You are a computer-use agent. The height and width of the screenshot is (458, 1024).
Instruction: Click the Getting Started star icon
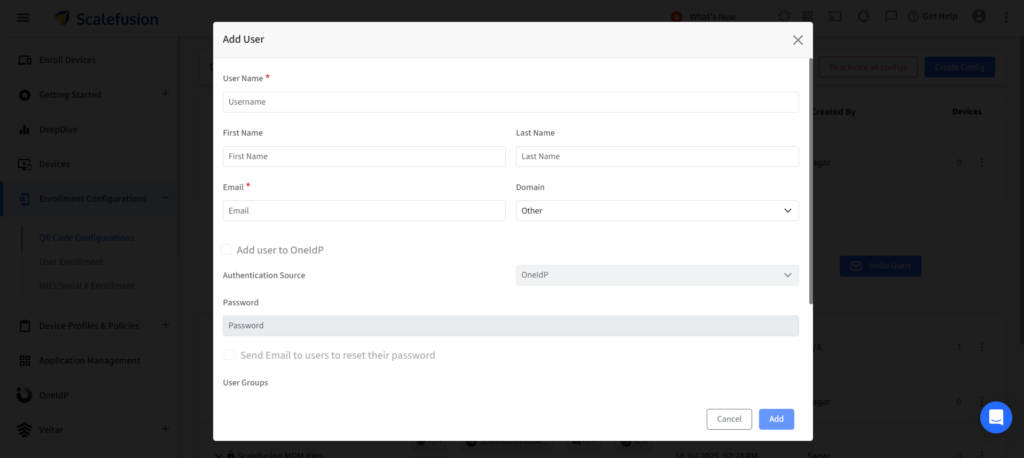(24, 95)
